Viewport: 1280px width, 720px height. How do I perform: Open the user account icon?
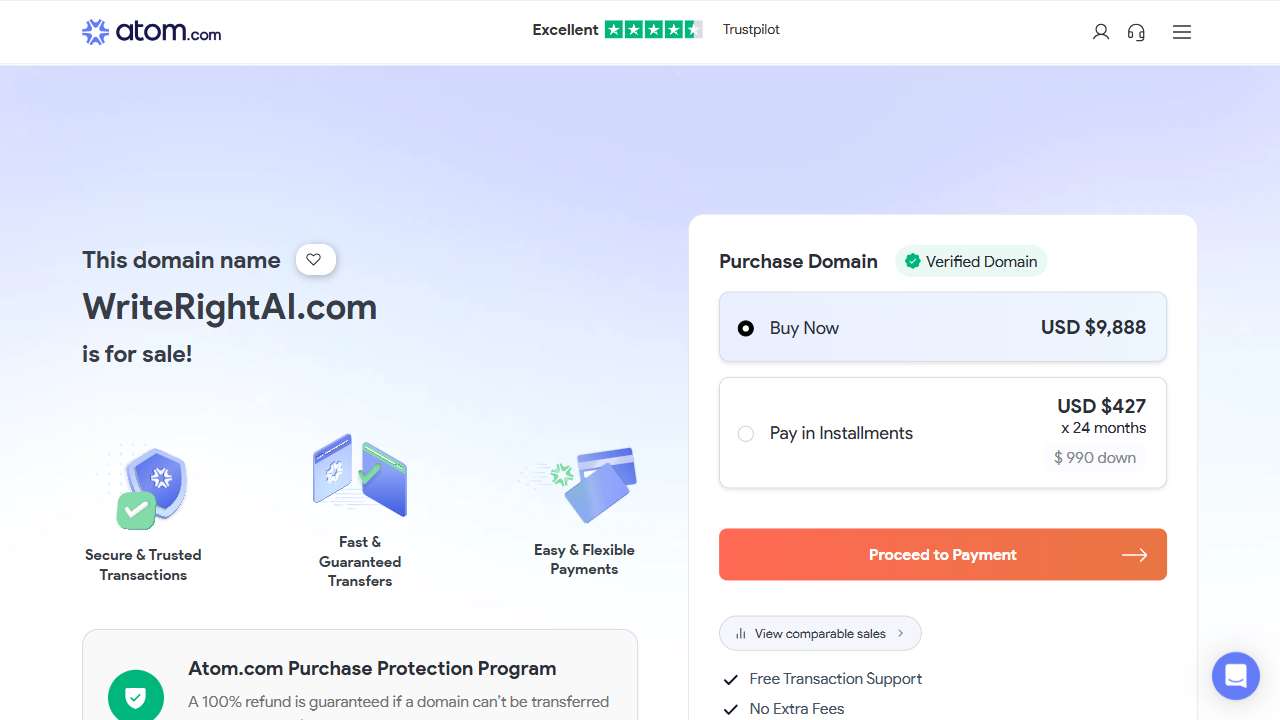1101,32
